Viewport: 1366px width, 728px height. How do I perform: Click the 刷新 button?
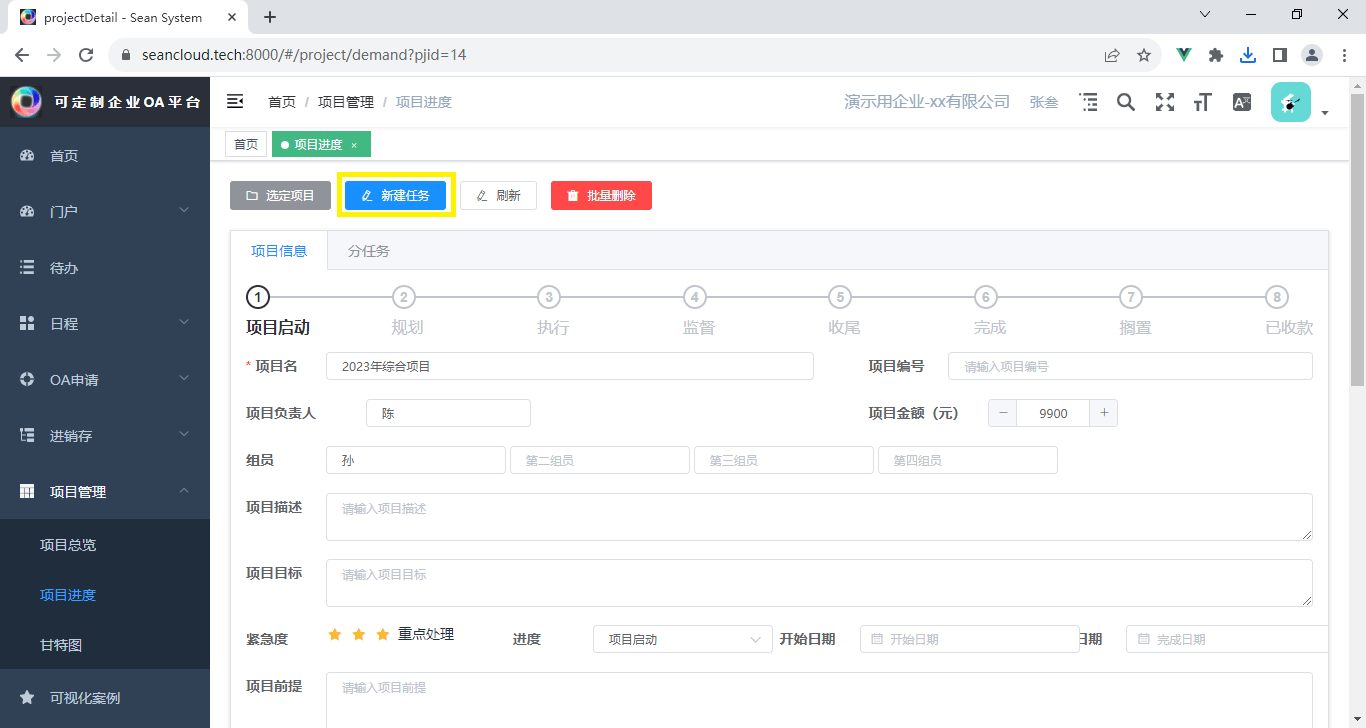(x=498, y=195)
